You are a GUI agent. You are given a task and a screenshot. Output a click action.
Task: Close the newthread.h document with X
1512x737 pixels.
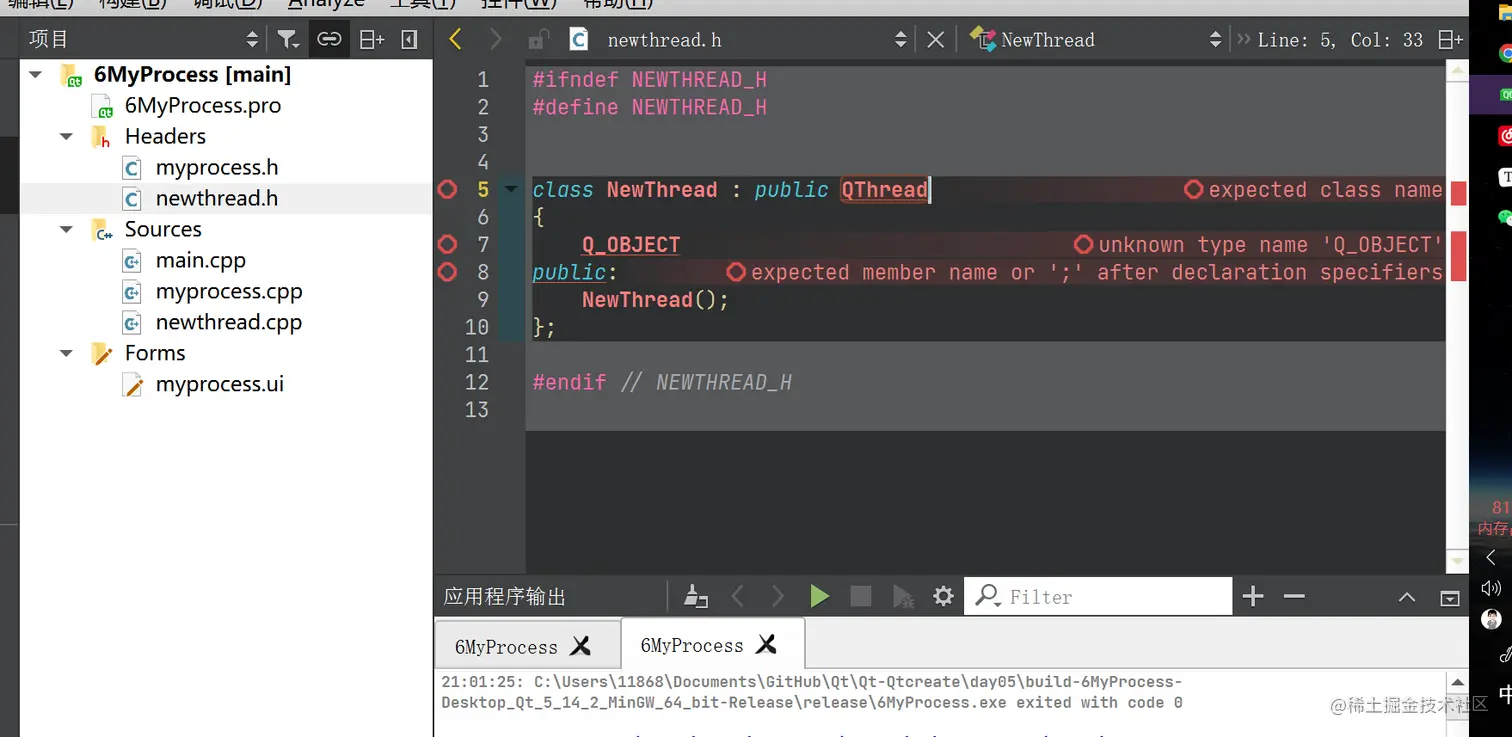coord(935,39)
